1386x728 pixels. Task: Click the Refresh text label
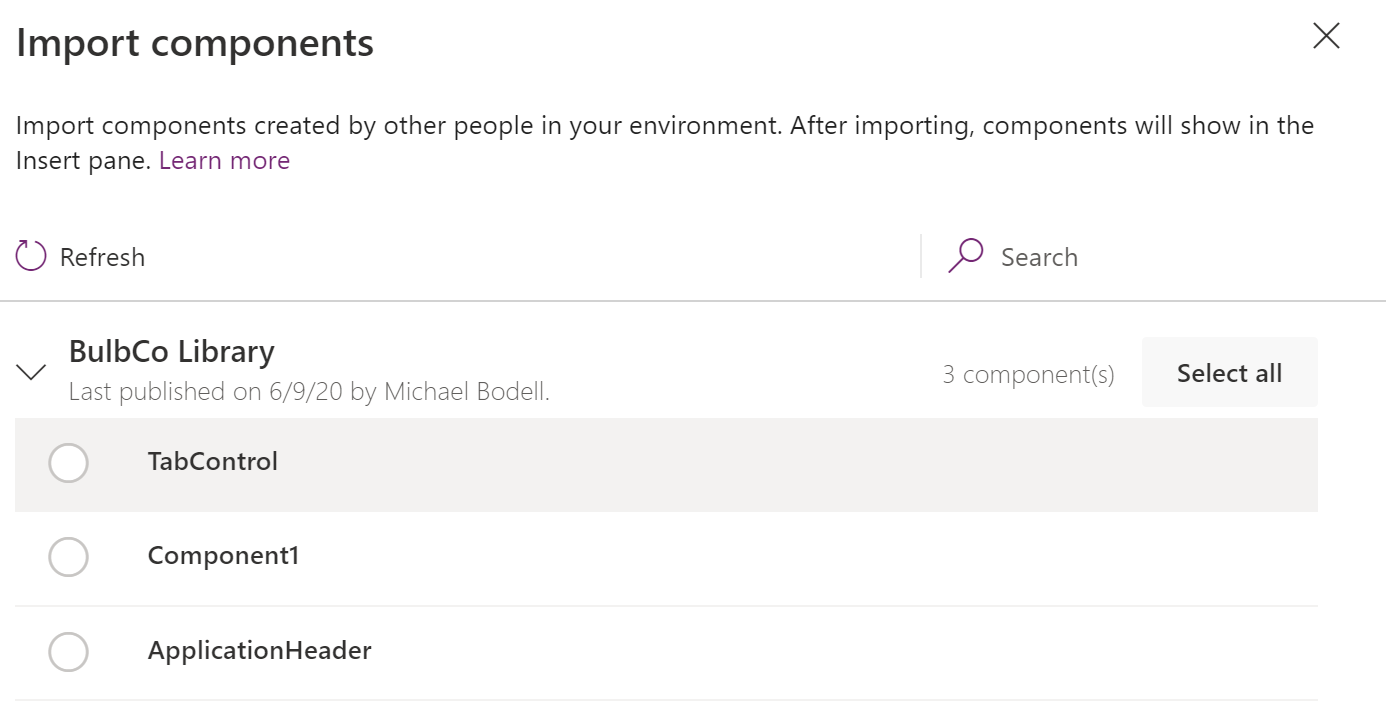click(102, 257)
